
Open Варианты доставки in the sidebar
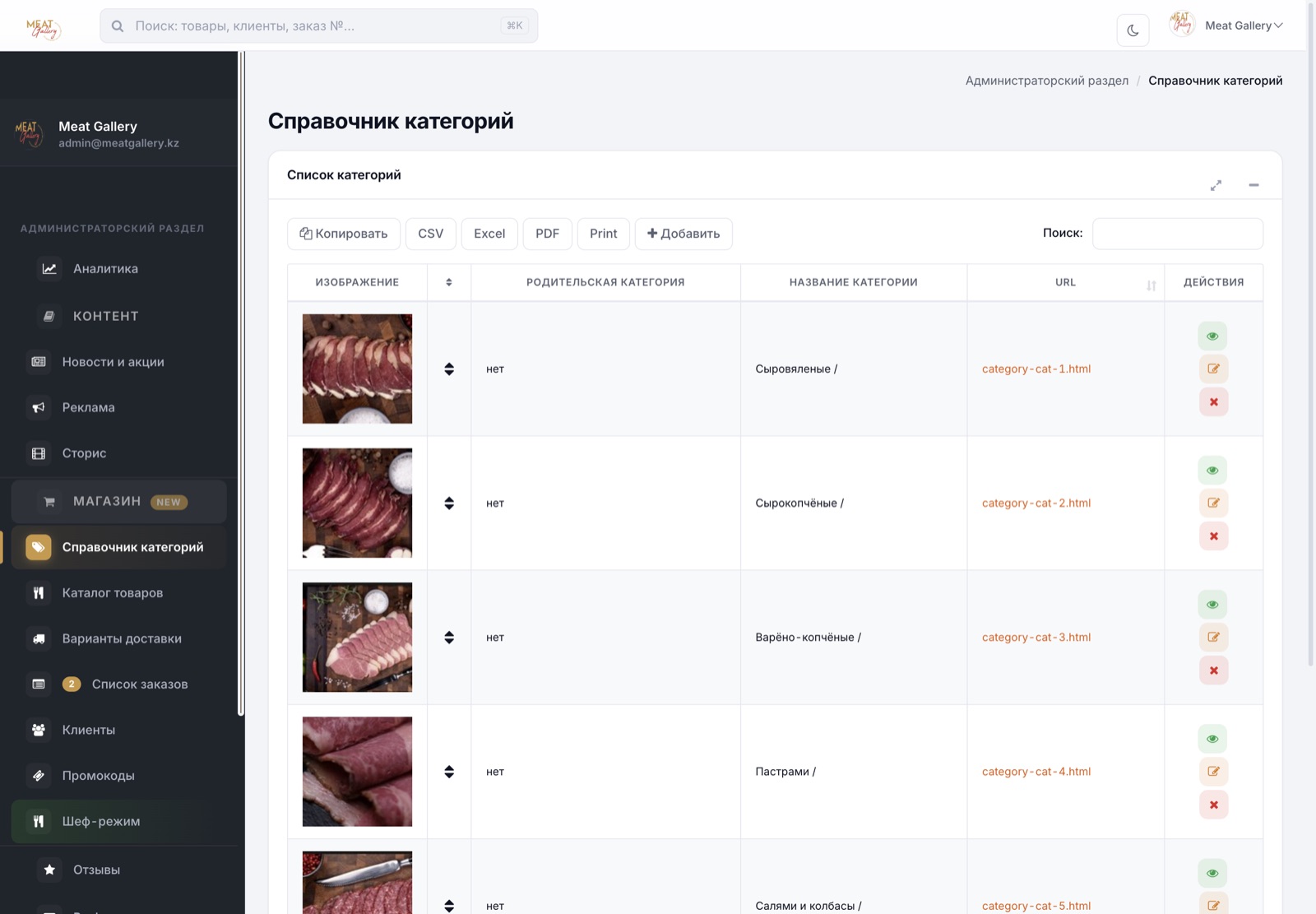click(120, 638)
